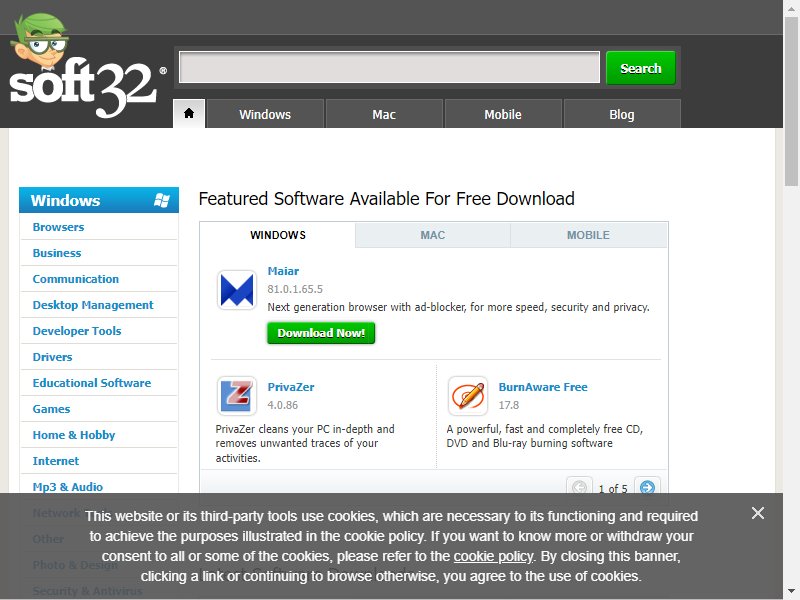
Task: Go to next featured page arrow
Action: coord(647,487)
